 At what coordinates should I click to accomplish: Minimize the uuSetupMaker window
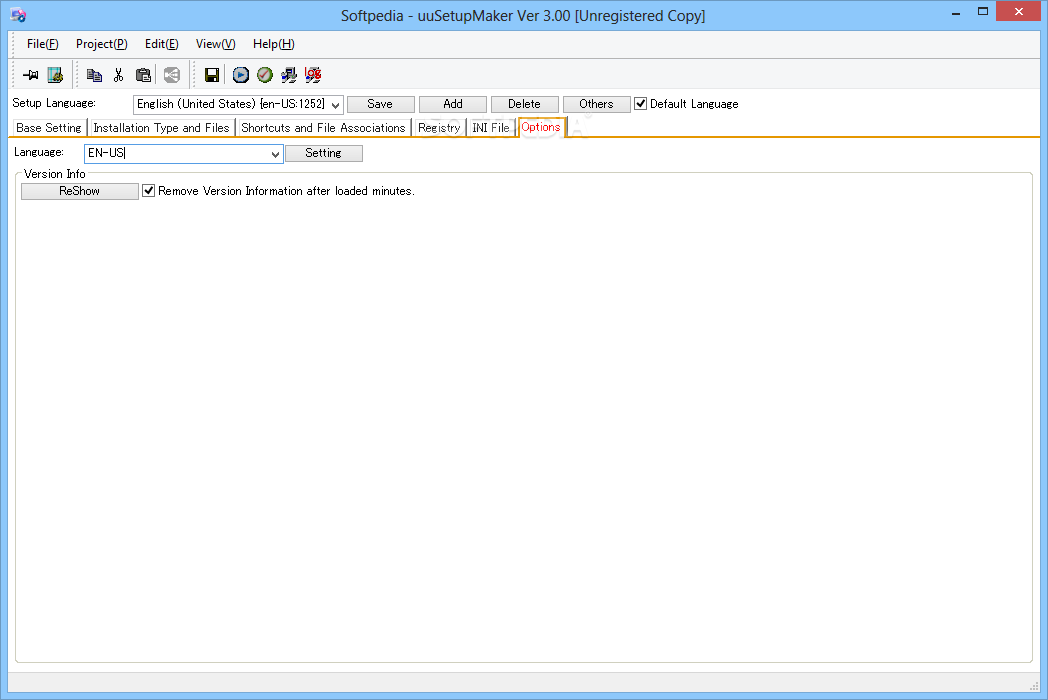point(956,12)
